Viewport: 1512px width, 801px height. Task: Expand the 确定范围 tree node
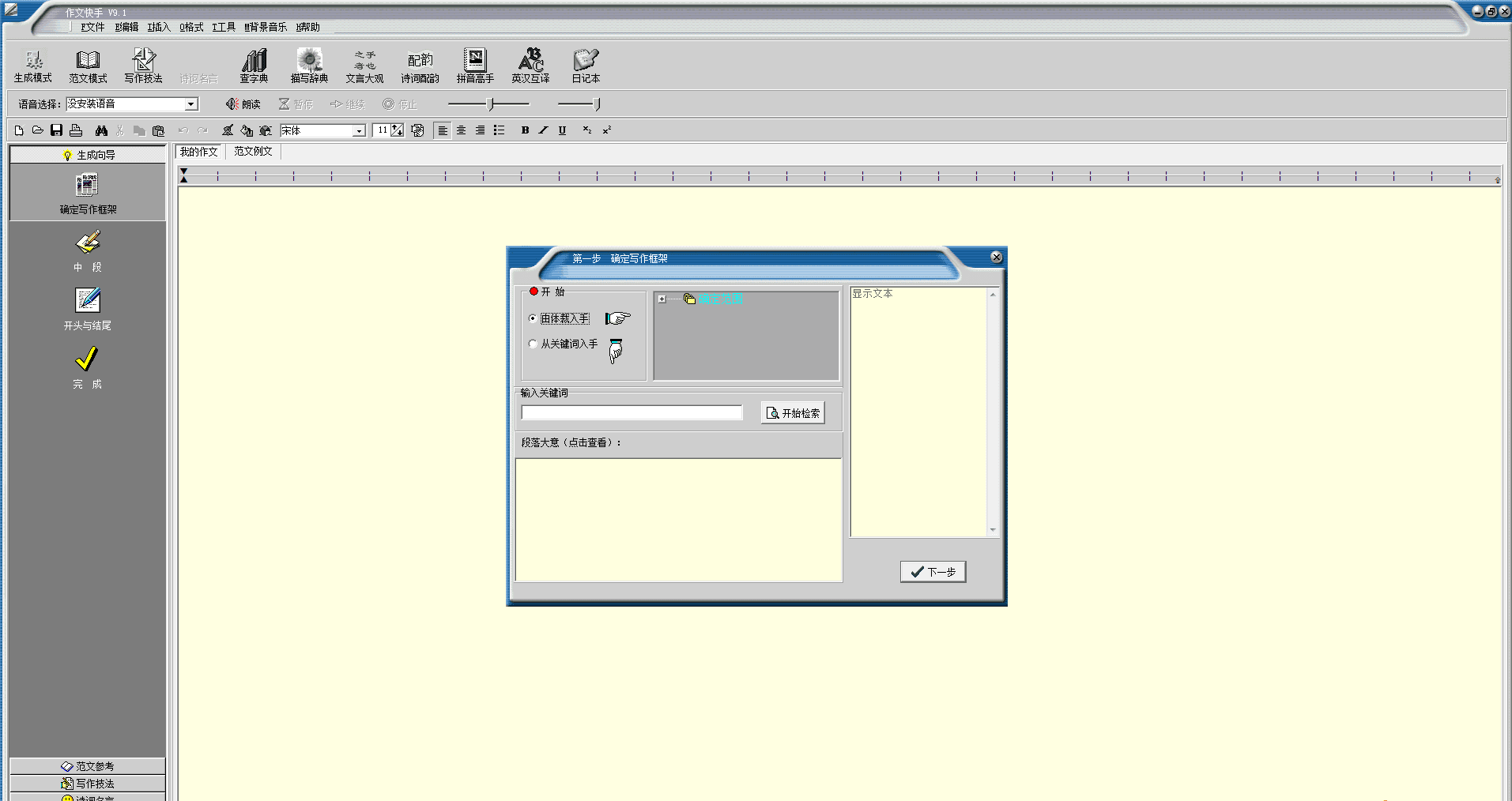tap(662, 299)
